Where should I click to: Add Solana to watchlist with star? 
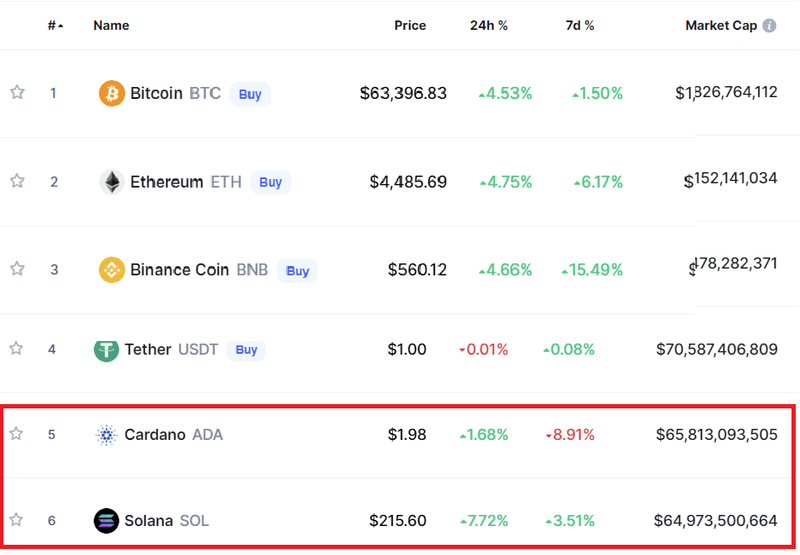17,520
